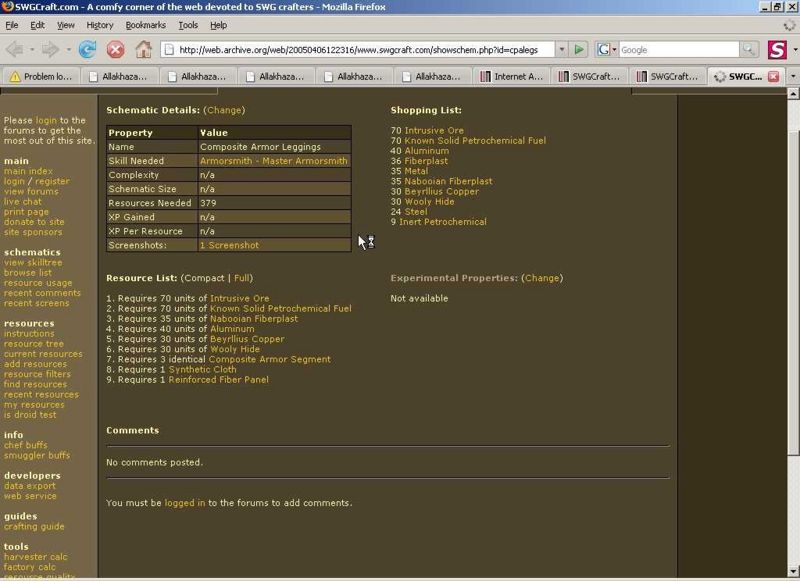Open harvester calc in the sidebar tools
This screenshot has height=581, width=800.
(x=36, y=557)
